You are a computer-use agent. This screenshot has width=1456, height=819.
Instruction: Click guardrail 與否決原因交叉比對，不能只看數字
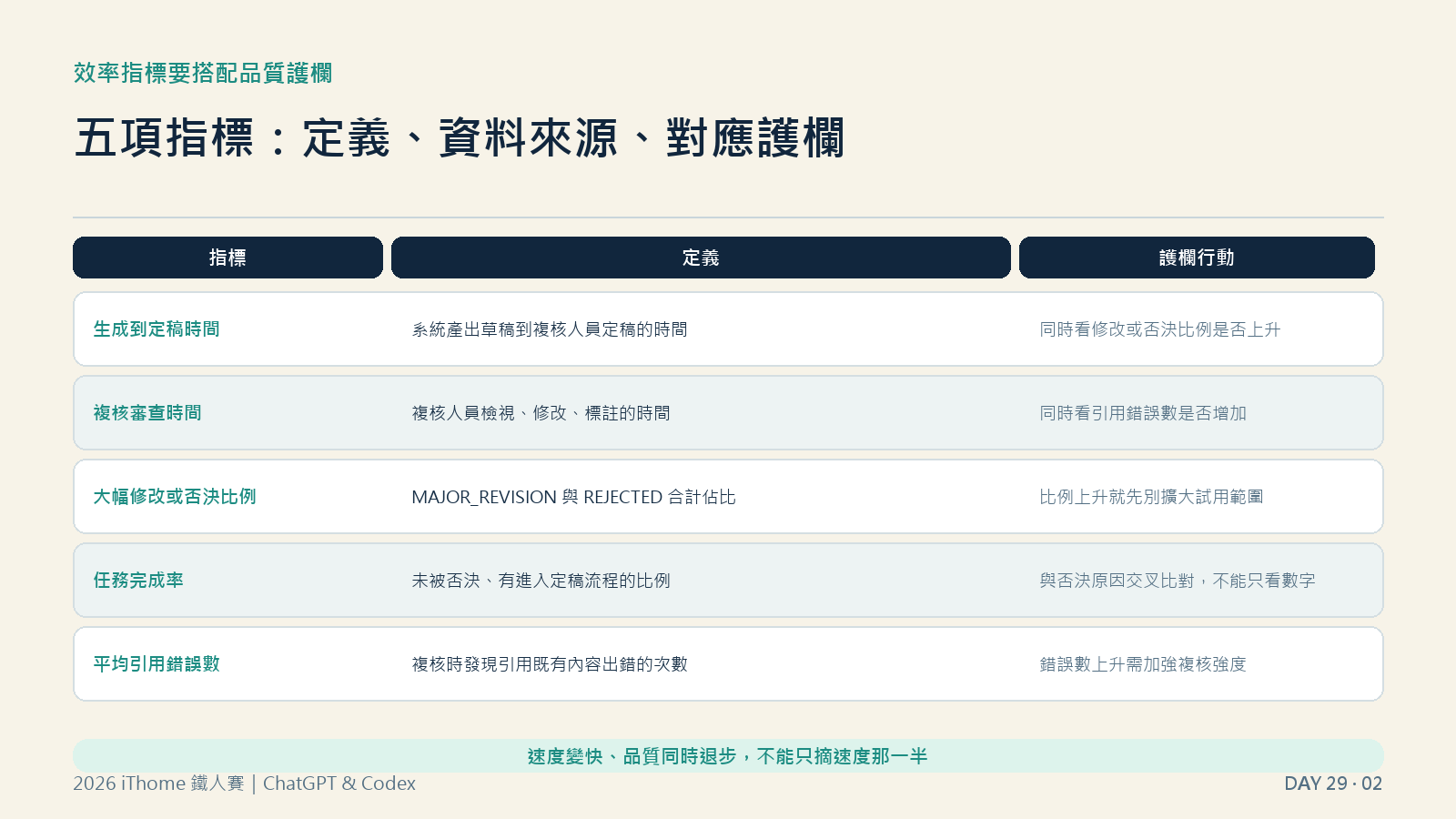pyautogui.click(x=1178, y=581)
